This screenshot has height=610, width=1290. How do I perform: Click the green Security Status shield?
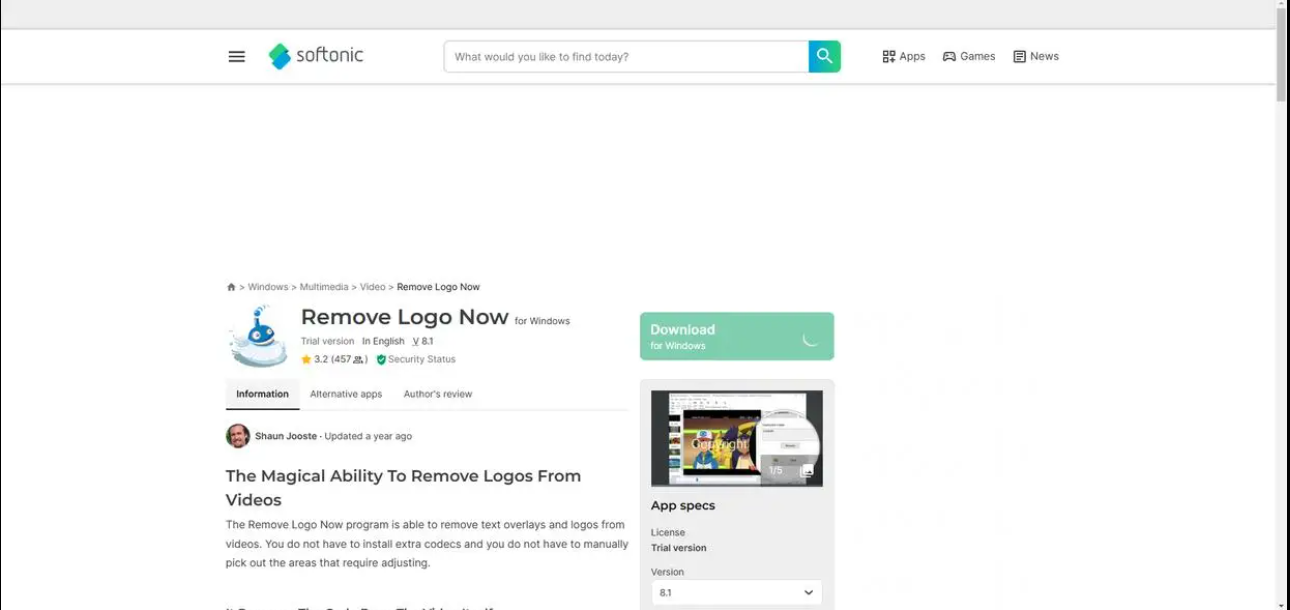coord(381,360)
